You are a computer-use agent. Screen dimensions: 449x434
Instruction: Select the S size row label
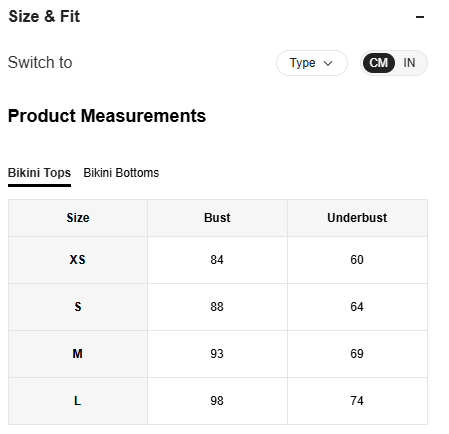[78, 307]
